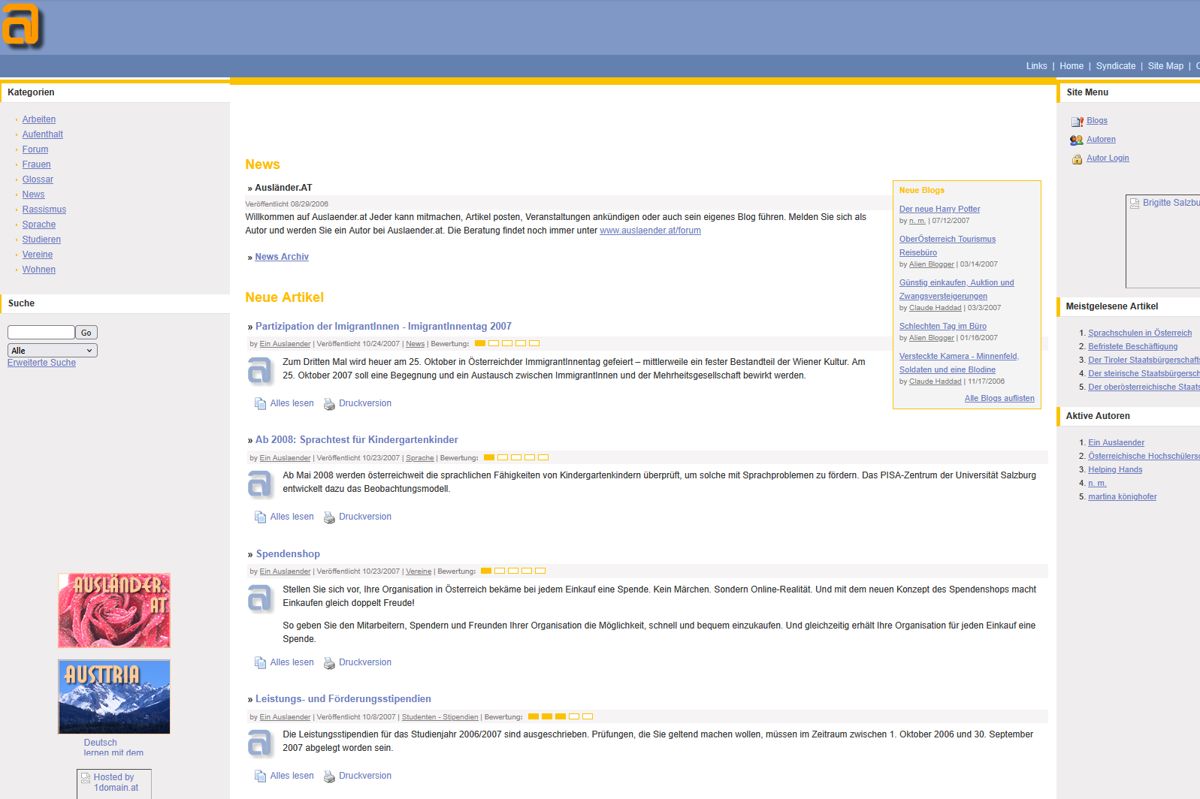This screenshot has height=799, width=1200.
Task: Rate the Leistungsstipendien article using rating bar
Action: point(560,716)
